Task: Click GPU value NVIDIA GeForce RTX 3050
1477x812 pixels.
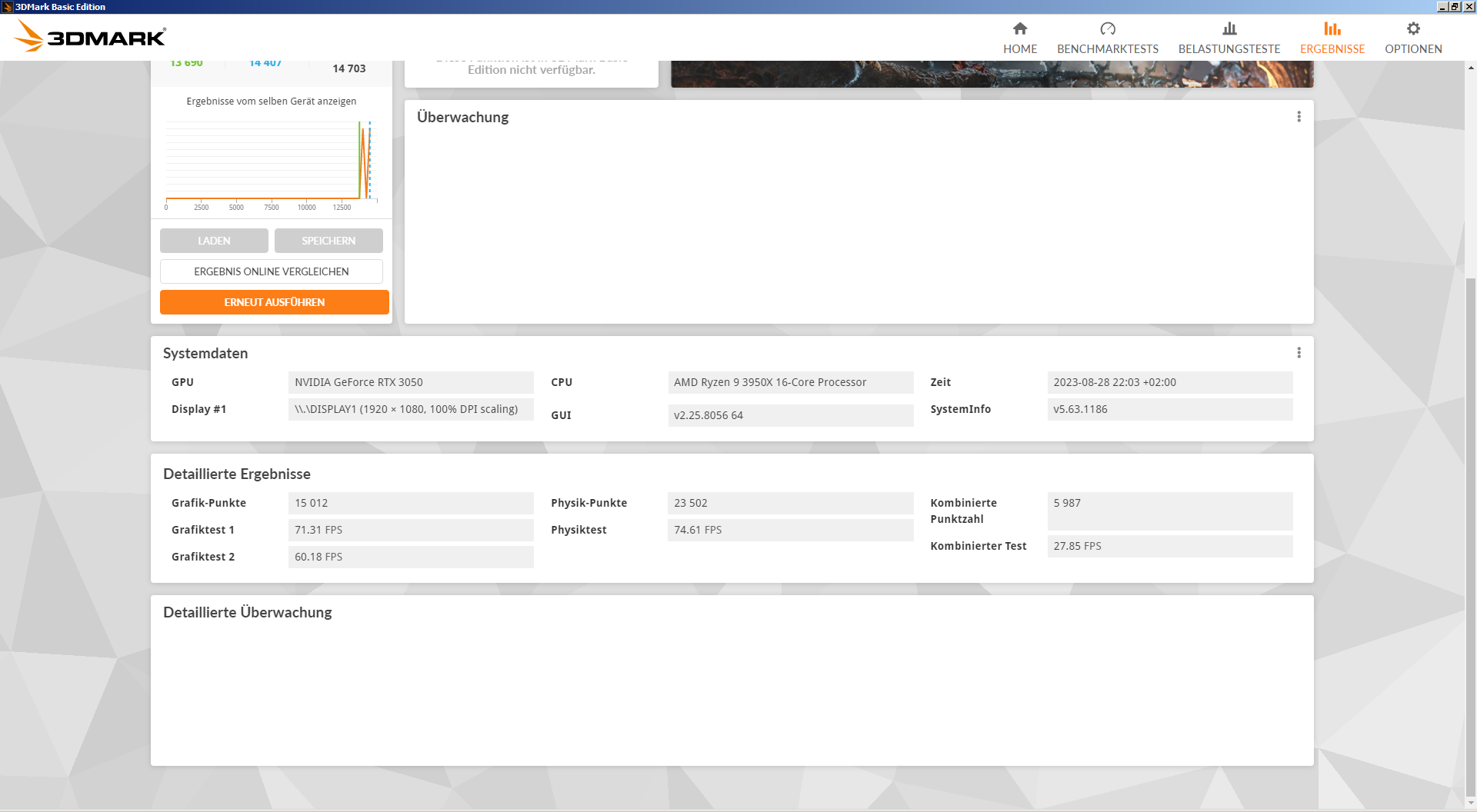Action: click(x=411, y=382)
